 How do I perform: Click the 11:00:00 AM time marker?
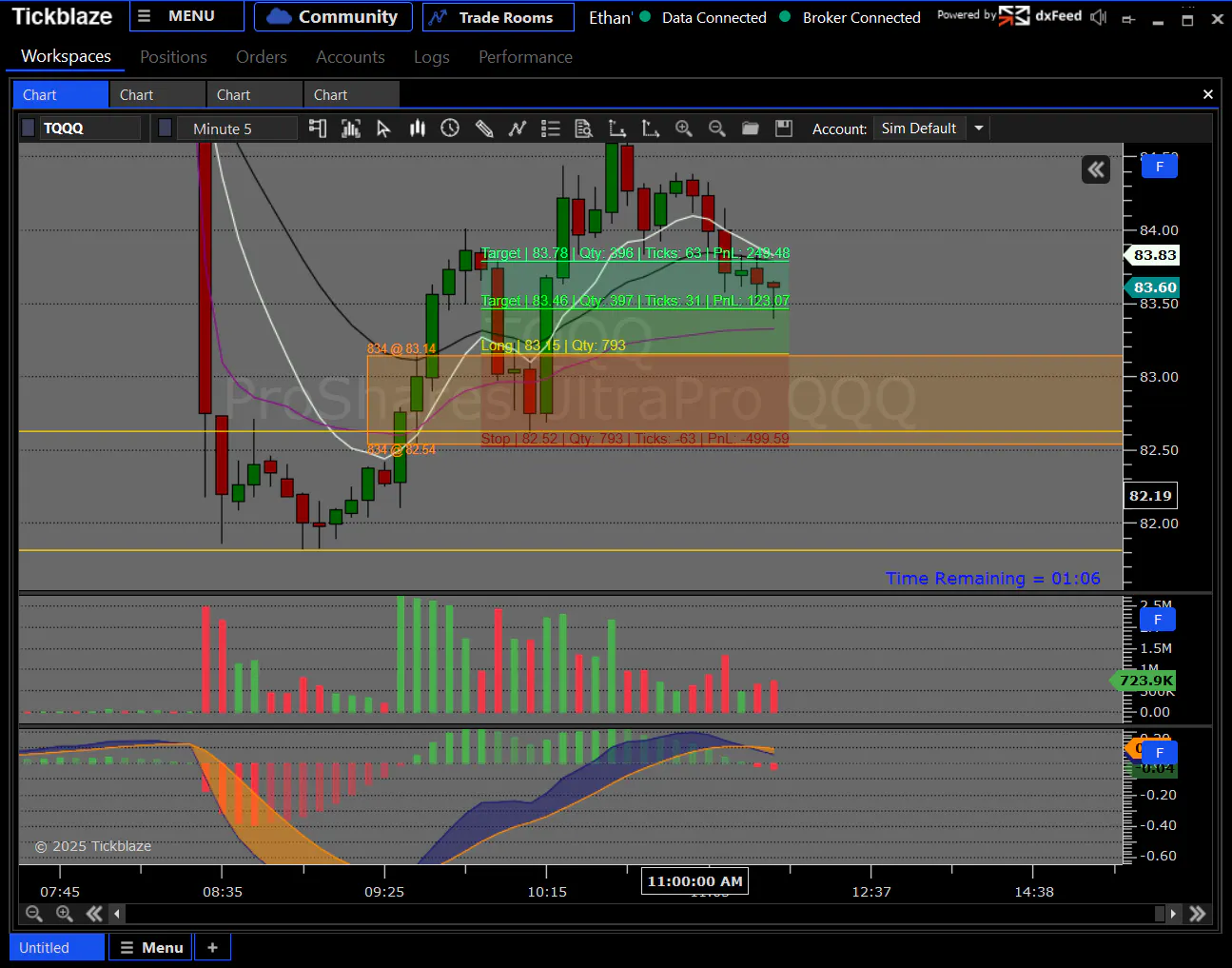tap(694, 881)
